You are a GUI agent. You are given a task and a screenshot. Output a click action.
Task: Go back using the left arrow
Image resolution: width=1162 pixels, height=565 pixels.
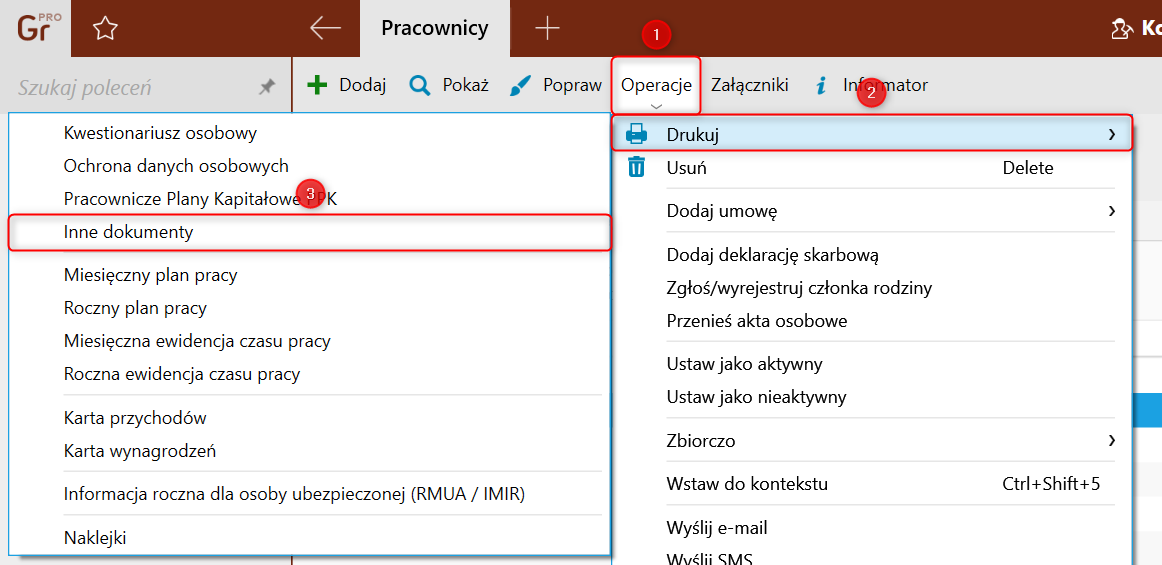pyautogui.click(x=325, y=28)
